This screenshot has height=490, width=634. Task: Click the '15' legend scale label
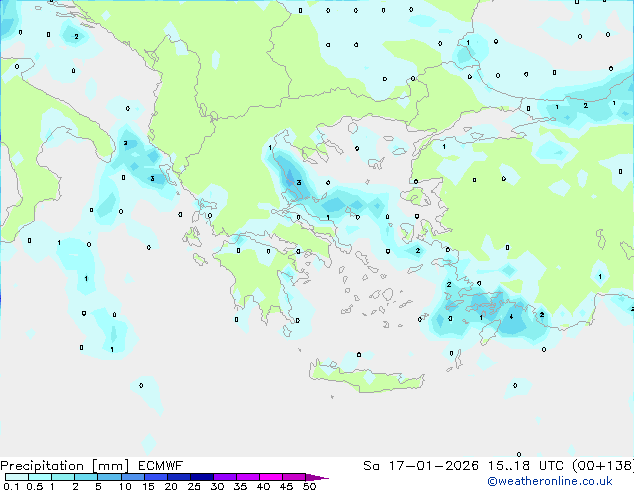pos(148,486)
